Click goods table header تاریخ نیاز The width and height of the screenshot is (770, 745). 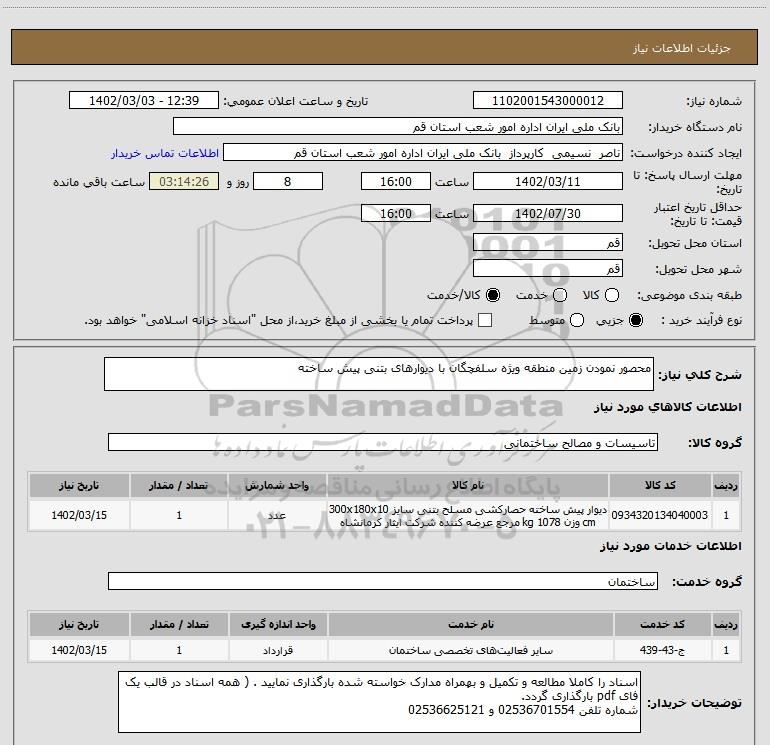(x=79, y=485)
